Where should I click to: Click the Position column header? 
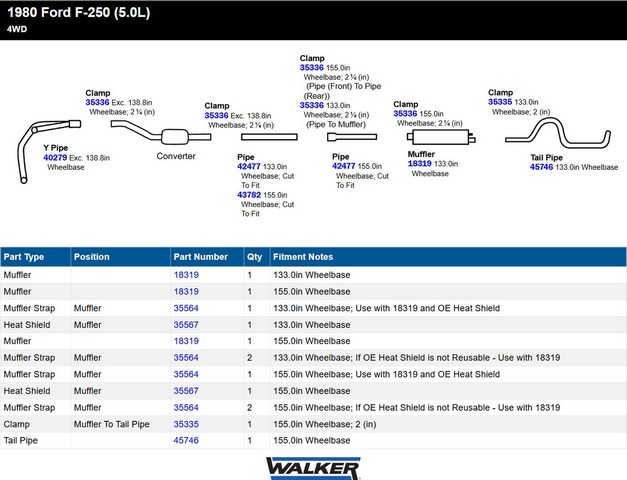120,257
